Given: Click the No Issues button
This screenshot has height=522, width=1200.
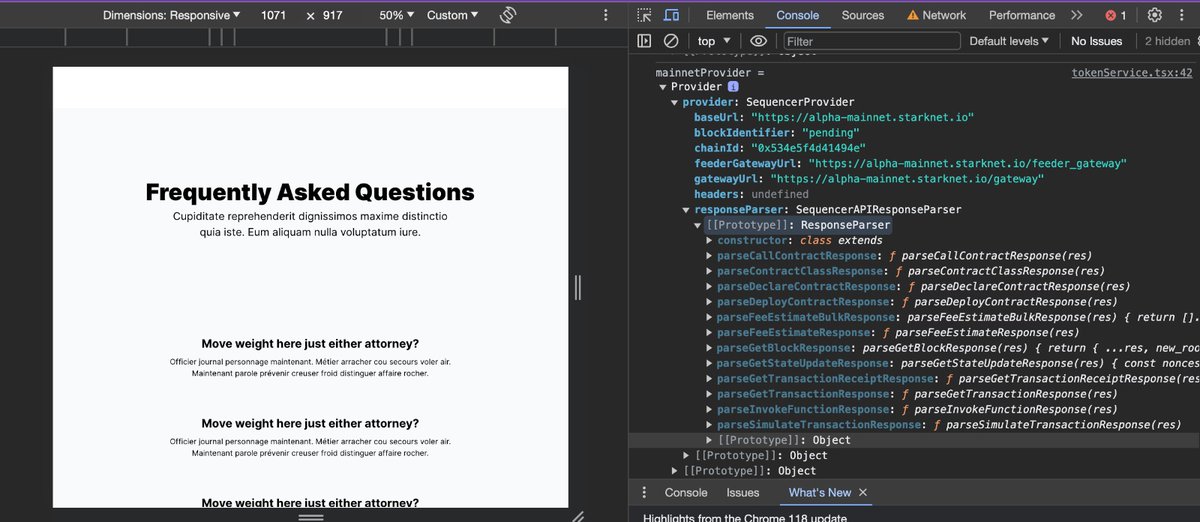Looking at the screenshot, I should click(1096, 41).
